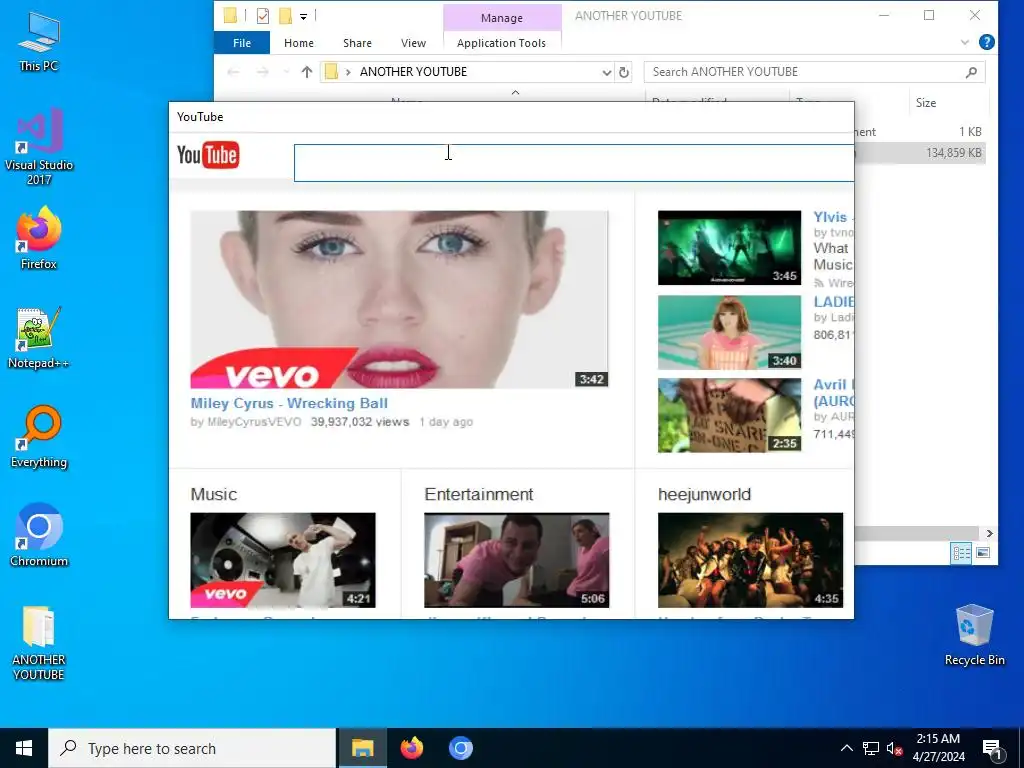Open the heejunworld video thumbnail with 4:35 duration
Screen dimensions: 1024x768
(750, 560)
